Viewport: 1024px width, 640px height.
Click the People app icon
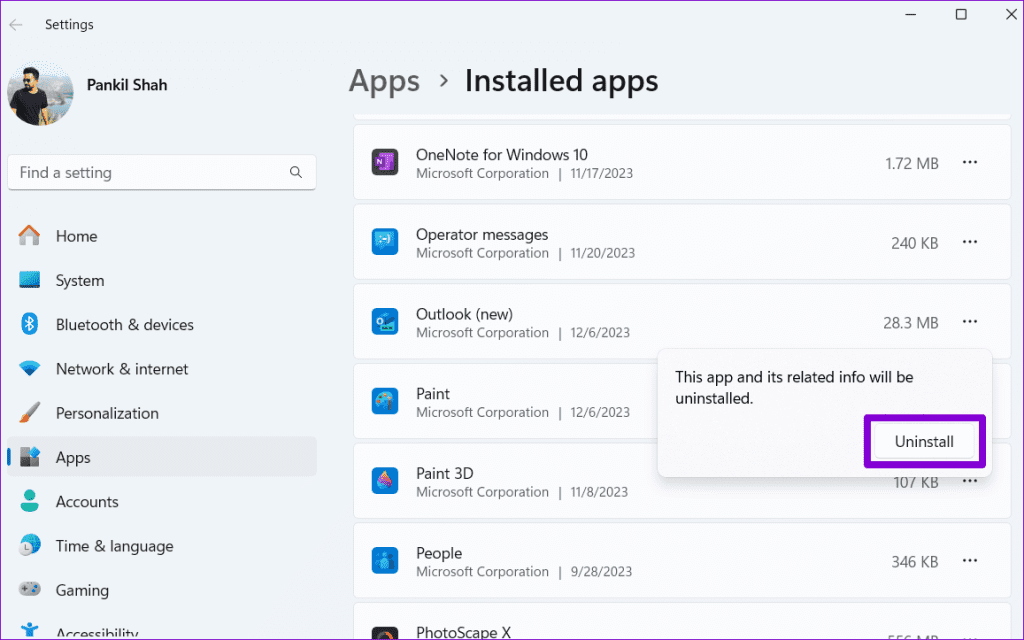[385, 561]
